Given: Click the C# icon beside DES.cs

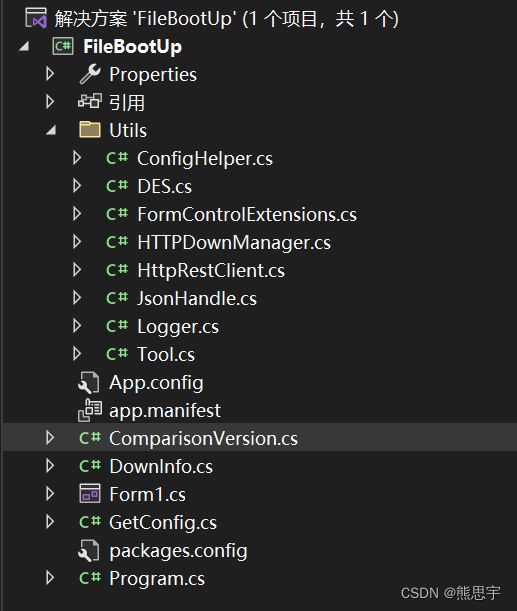Looking at the screenshot, I should pyautogui.click(x=117, y=186).
